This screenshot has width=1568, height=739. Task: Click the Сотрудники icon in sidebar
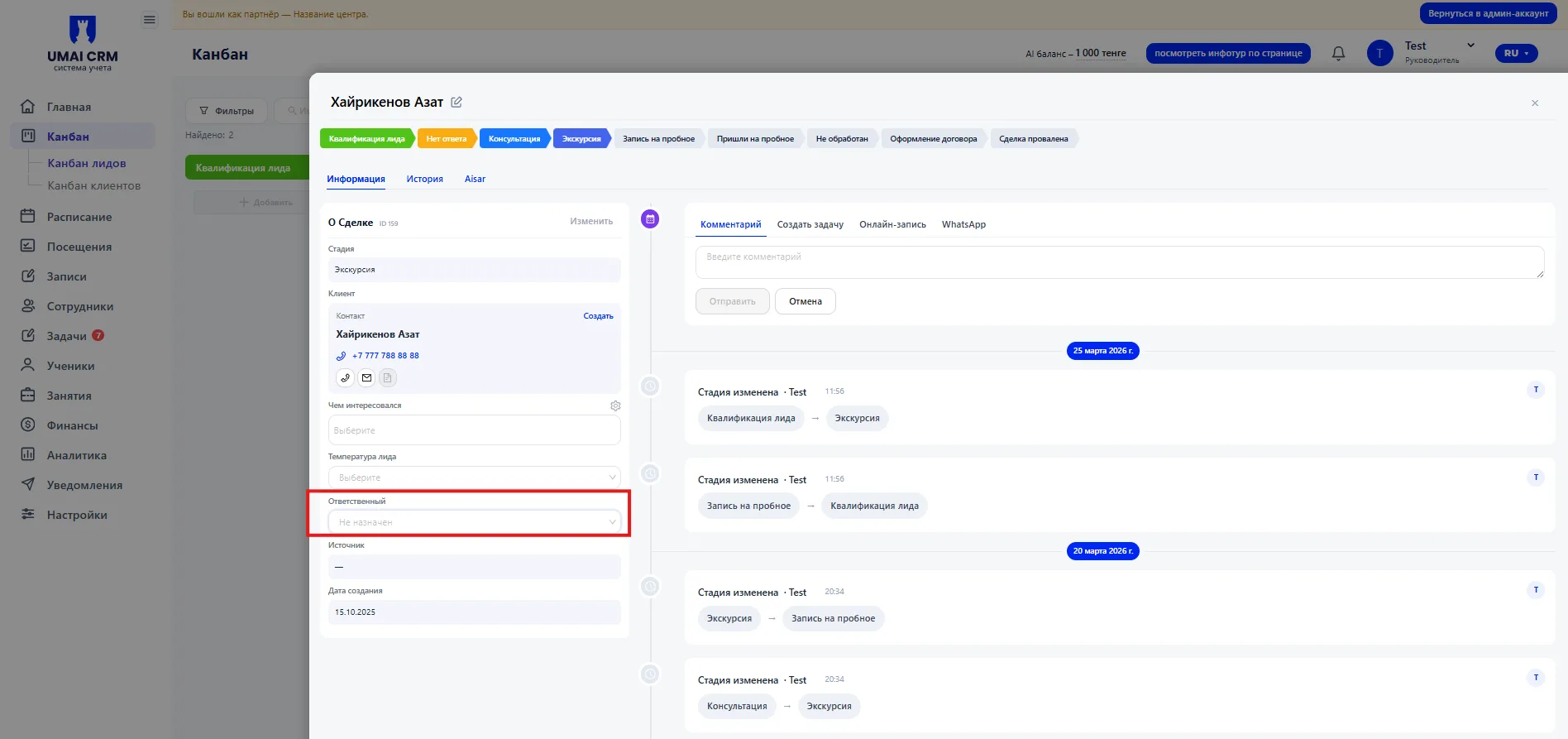click(27, 305)
